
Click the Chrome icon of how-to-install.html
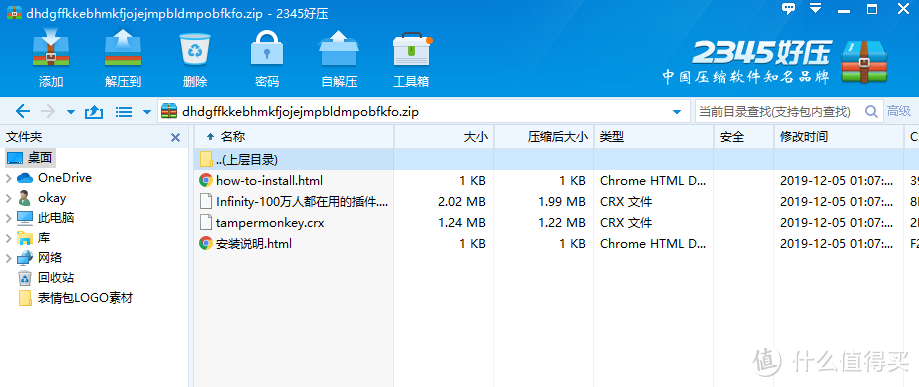pos(206,181)
